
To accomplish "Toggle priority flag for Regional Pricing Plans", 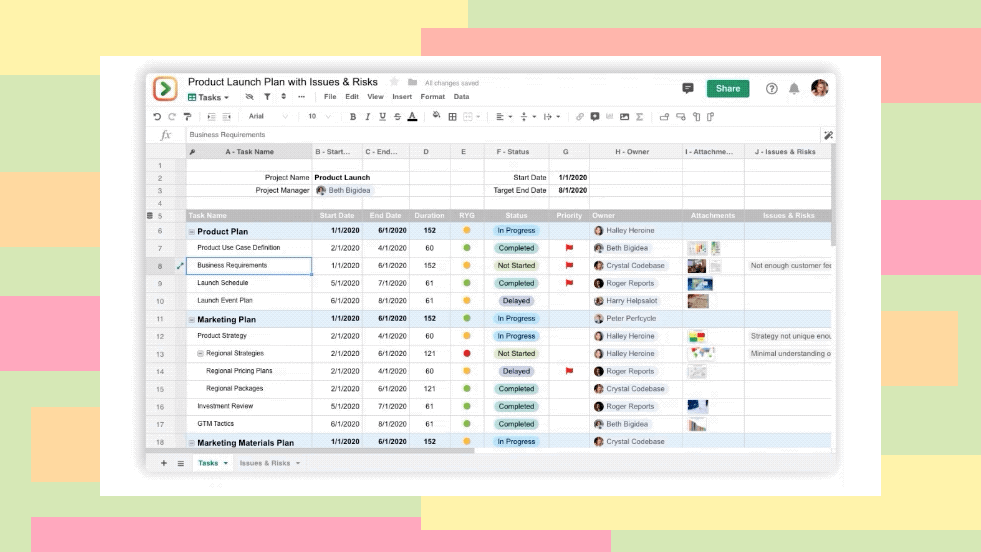I will (x=569, y=371).
